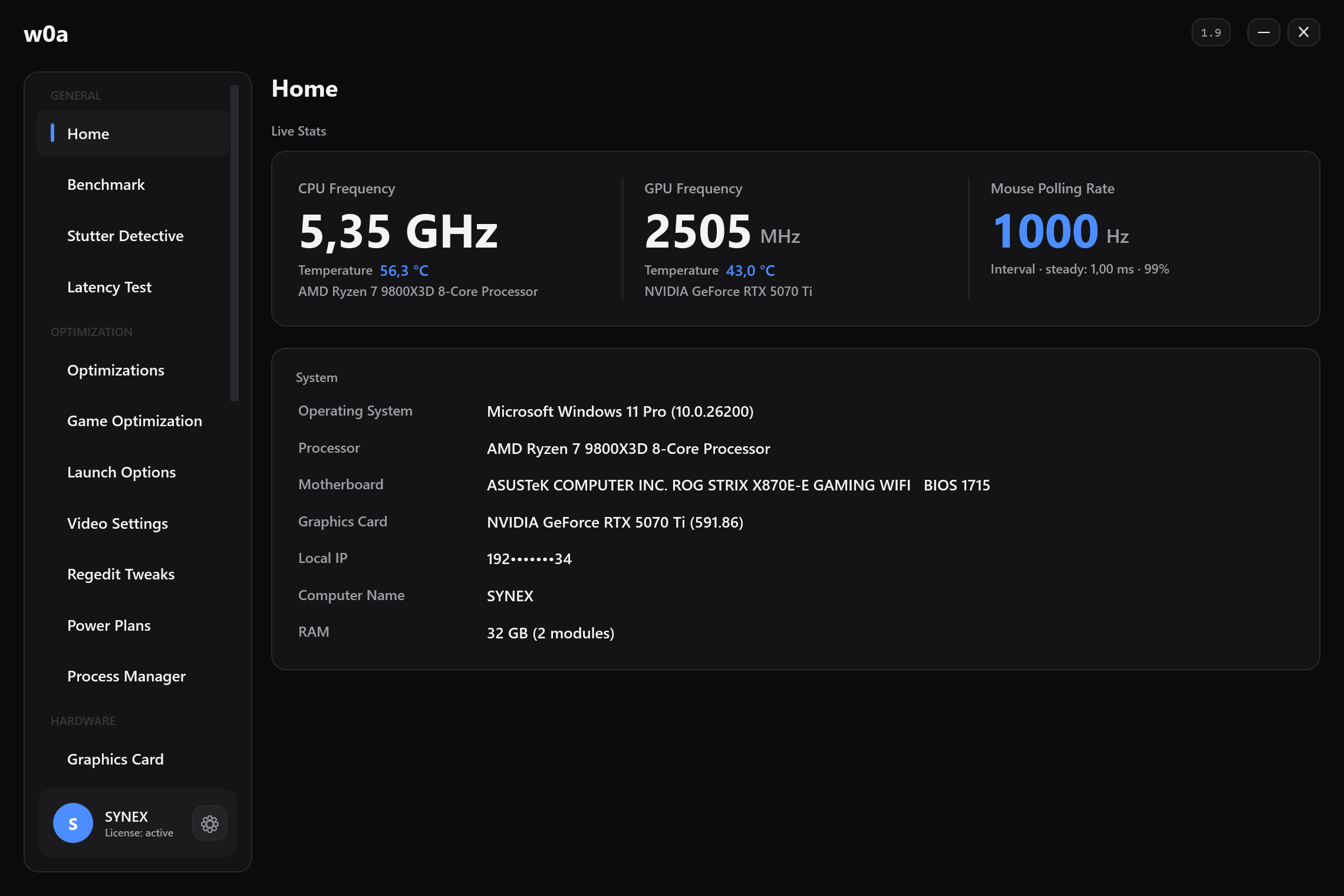Click the 'License: active' status text

[139, 833]
